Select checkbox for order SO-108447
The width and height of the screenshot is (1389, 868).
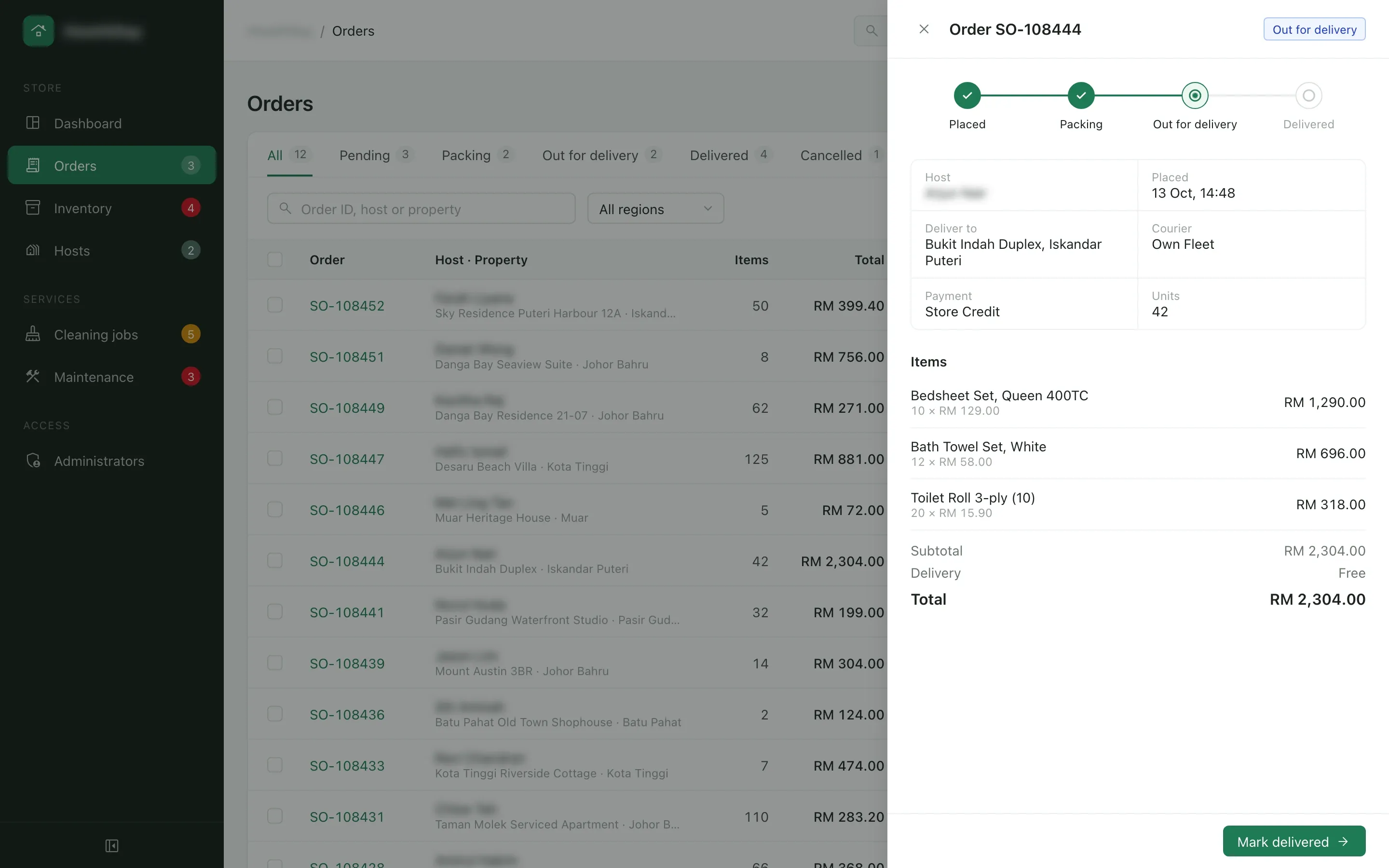click(x=275, y=458)
